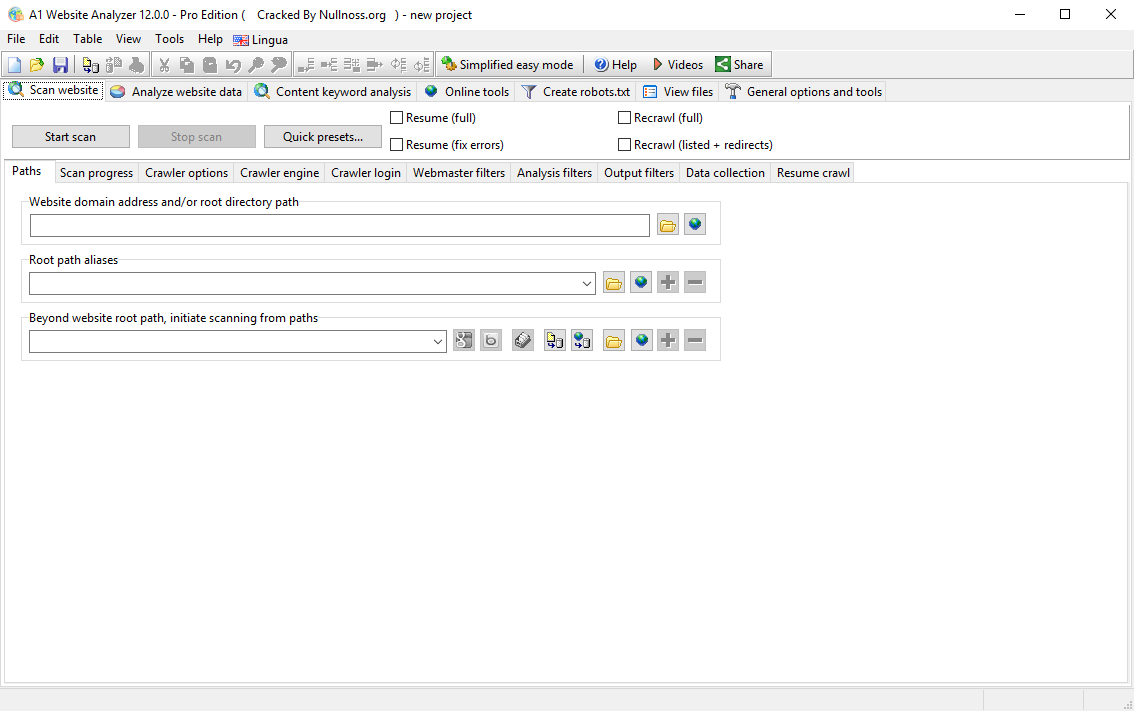The width and height of the screenshot is (1134, 711).
Task: Switch to the Content keyword analysis tab
Action: pyautogui.click(x=333, y=92)
